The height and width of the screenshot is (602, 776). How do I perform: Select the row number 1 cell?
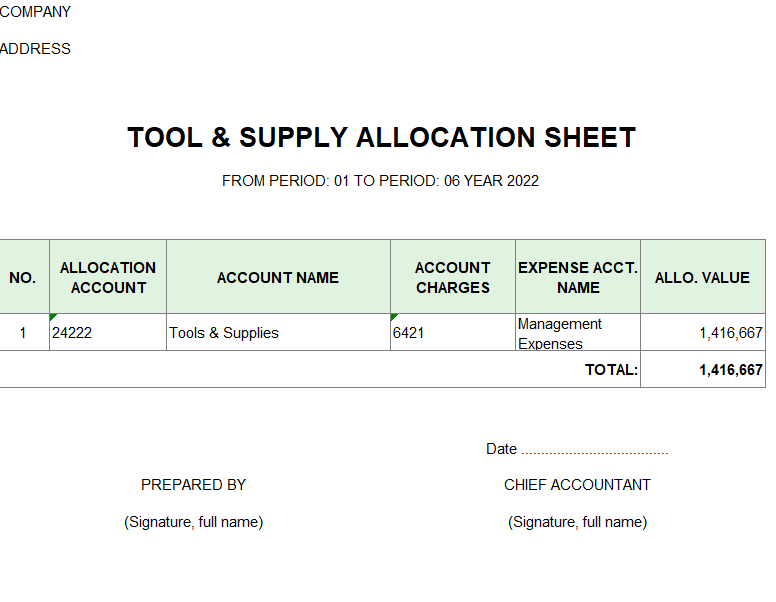(x=23, y=333)
